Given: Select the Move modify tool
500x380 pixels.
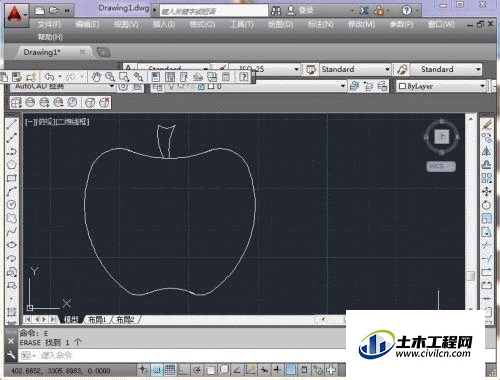Looking at the screenshot, I should tap(487, 191).
